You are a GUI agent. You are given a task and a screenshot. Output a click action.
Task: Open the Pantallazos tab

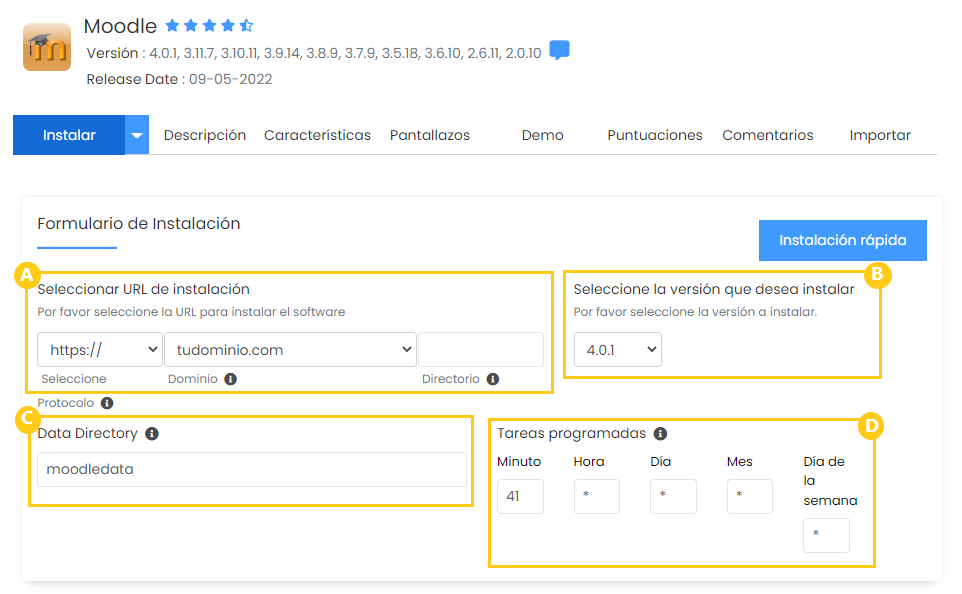pyautogui.click(x=429, y=135)
